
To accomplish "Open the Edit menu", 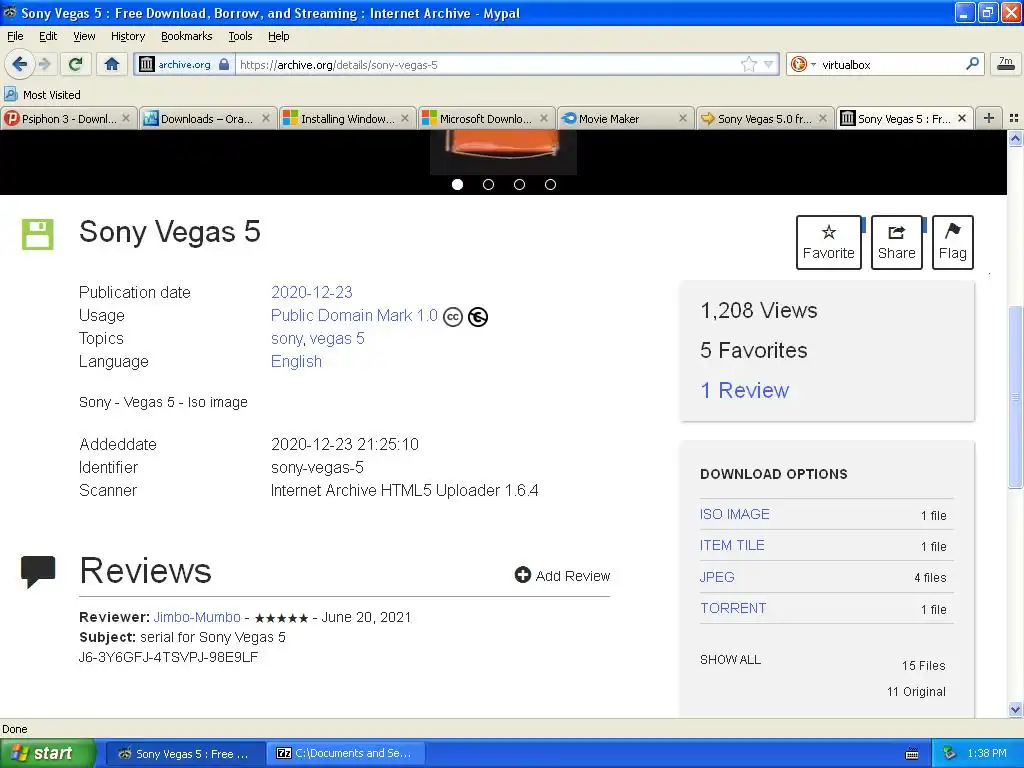I will point(48,36).
